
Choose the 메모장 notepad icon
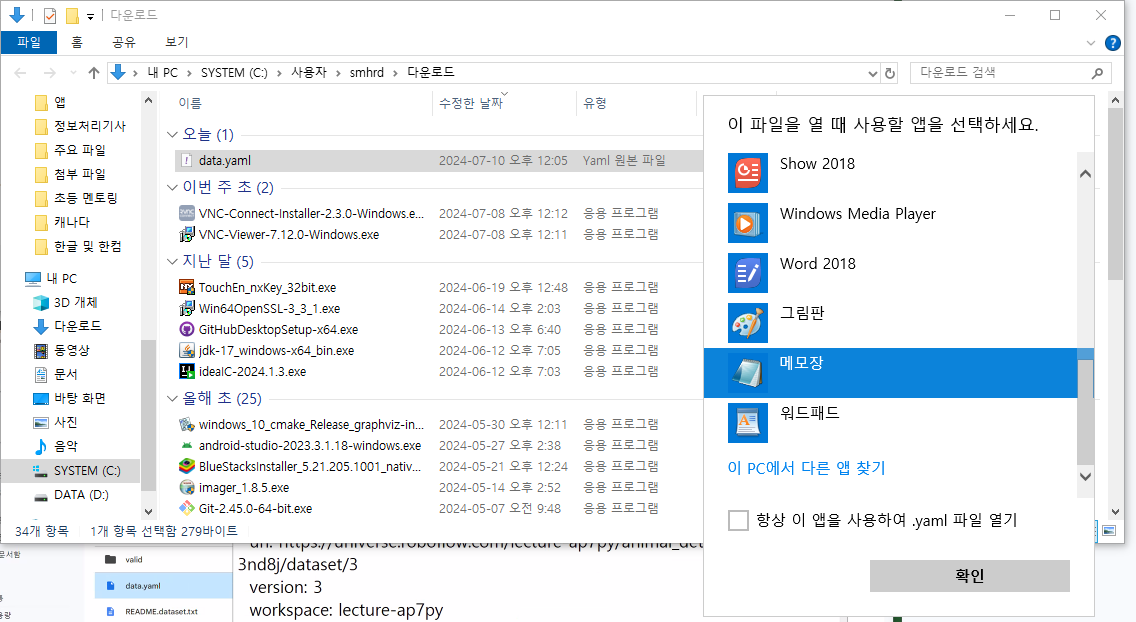click(x=748, y=373)
